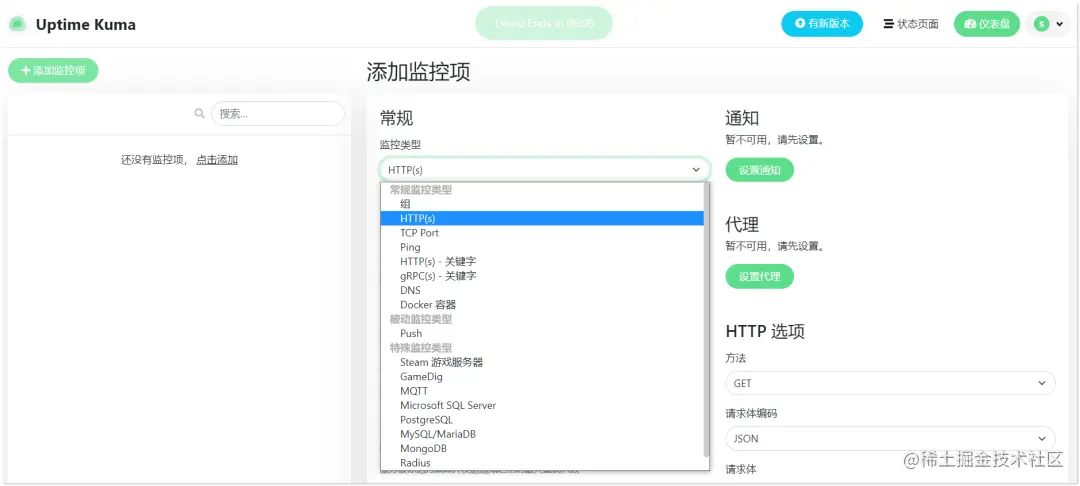Screen dimensions: 1080x486
Task: Click the search magnifier icon
Action: [x=200, y=114]
